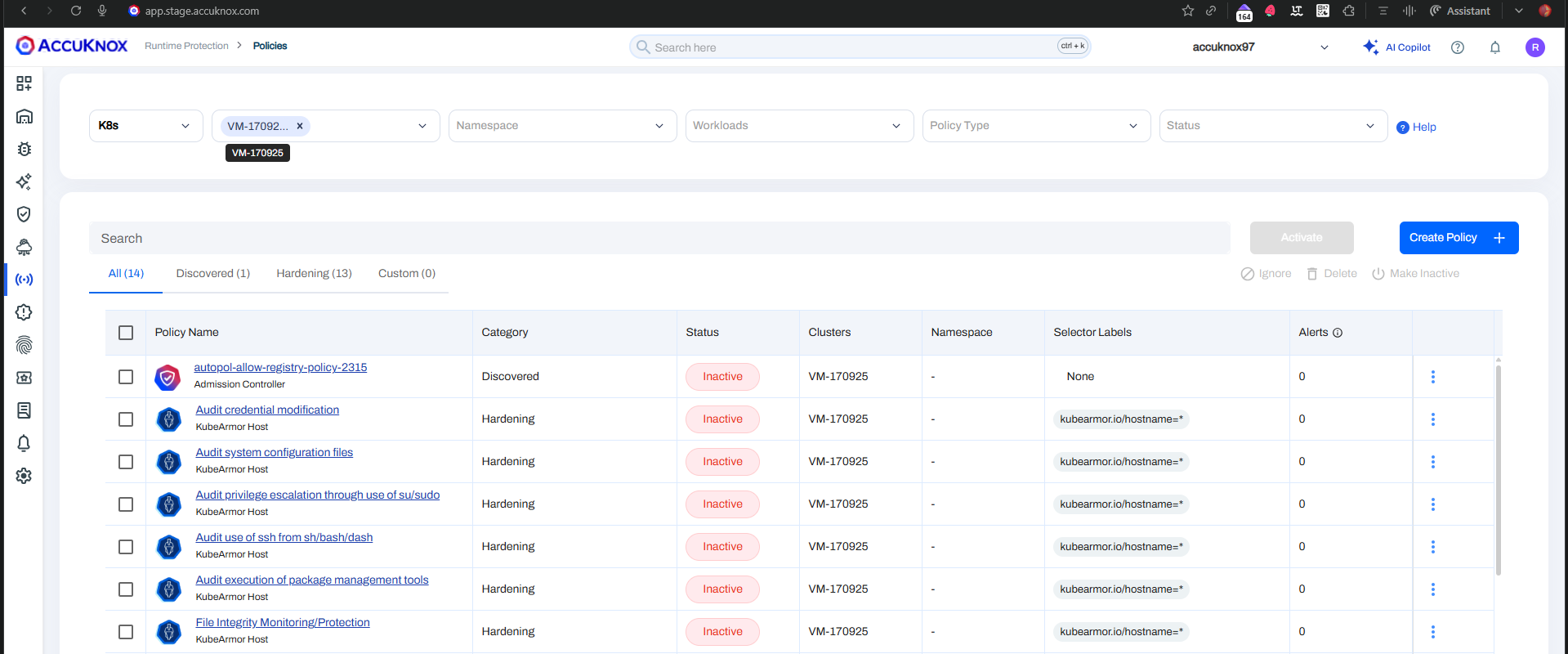Viewport: 1568px width, 654px height.
Task: Click the policy table vertical scrollbar
Action: coord(1498,470)
